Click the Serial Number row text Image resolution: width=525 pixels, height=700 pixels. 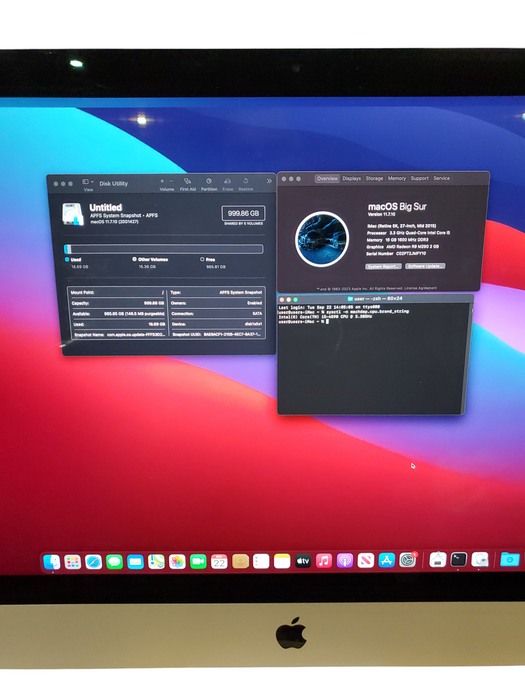pyautogui.click(x=396, y=253)
